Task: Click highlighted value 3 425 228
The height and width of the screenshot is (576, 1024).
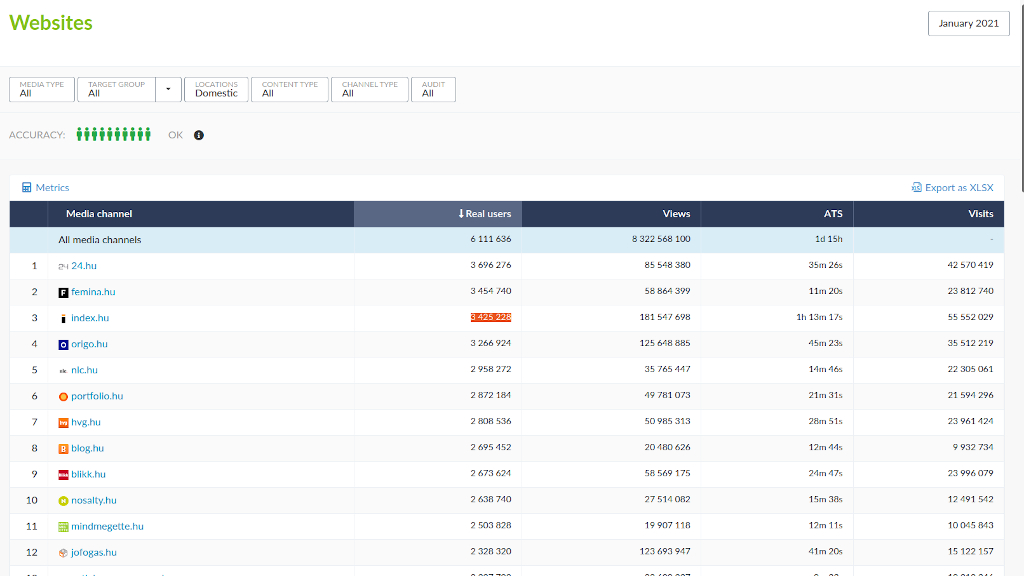Action: (490, 317)
